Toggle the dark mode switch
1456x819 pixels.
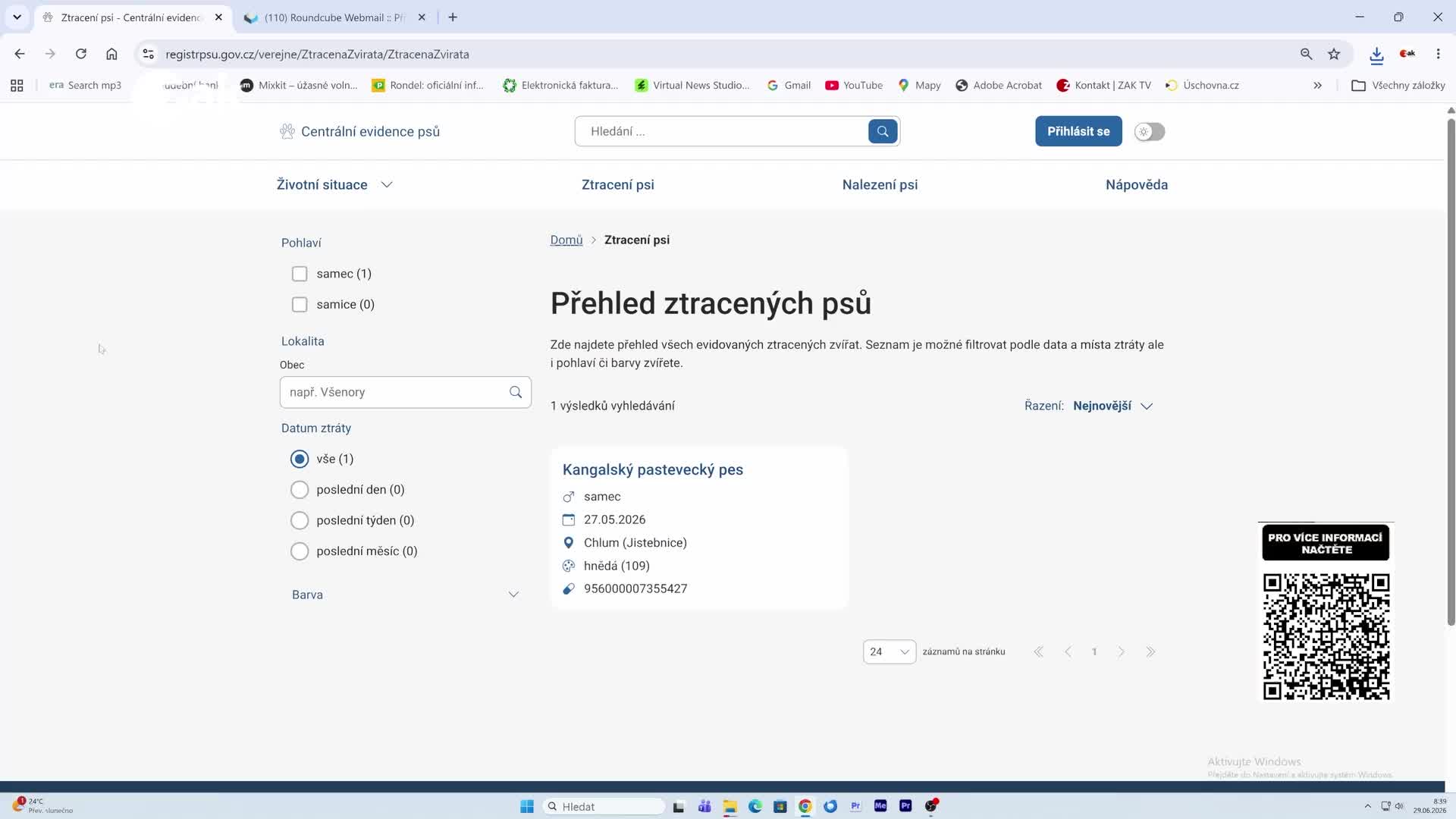click(x=1150, y=132)
